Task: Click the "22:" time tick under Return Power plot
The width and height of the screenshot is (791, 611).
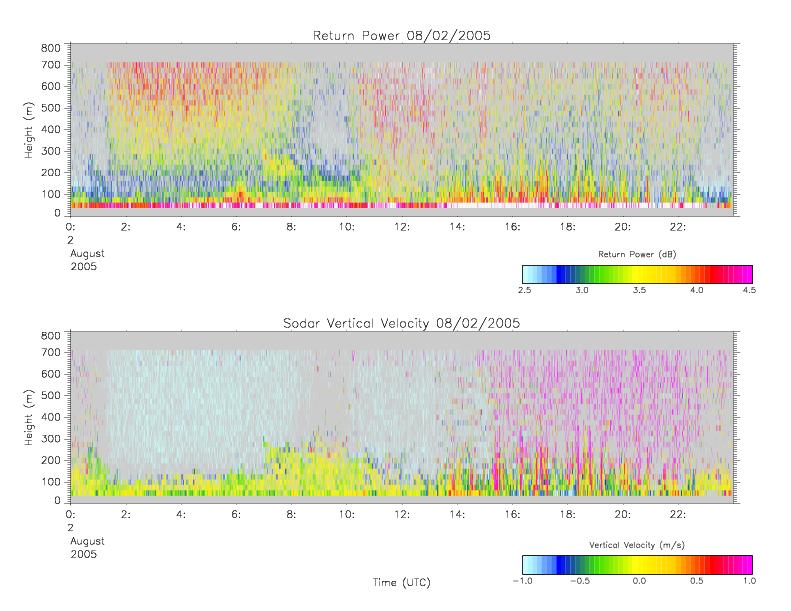Action: (x=678, y=227)
